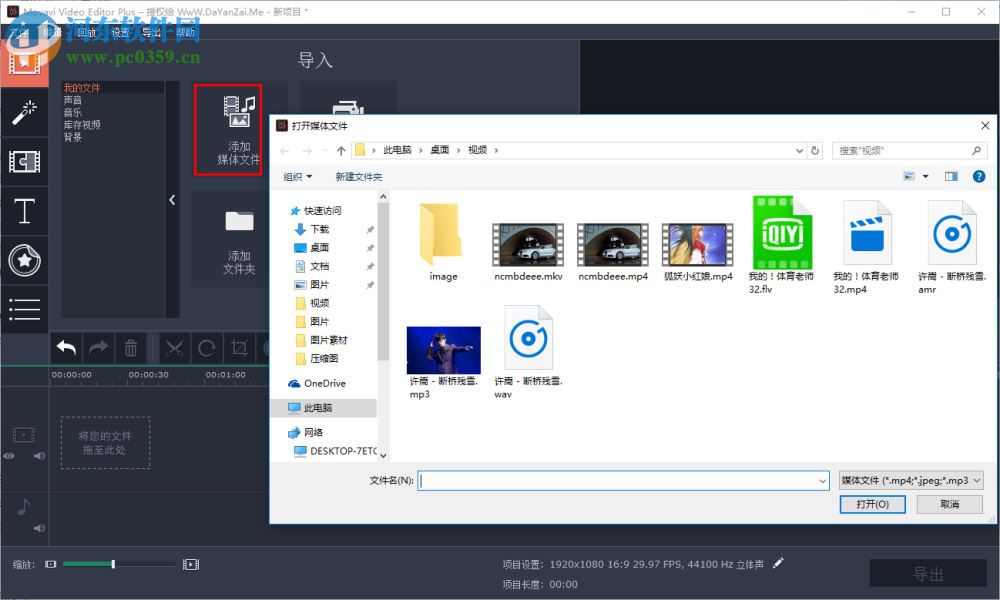Select the magic wand filters tool

pos(25,110)
